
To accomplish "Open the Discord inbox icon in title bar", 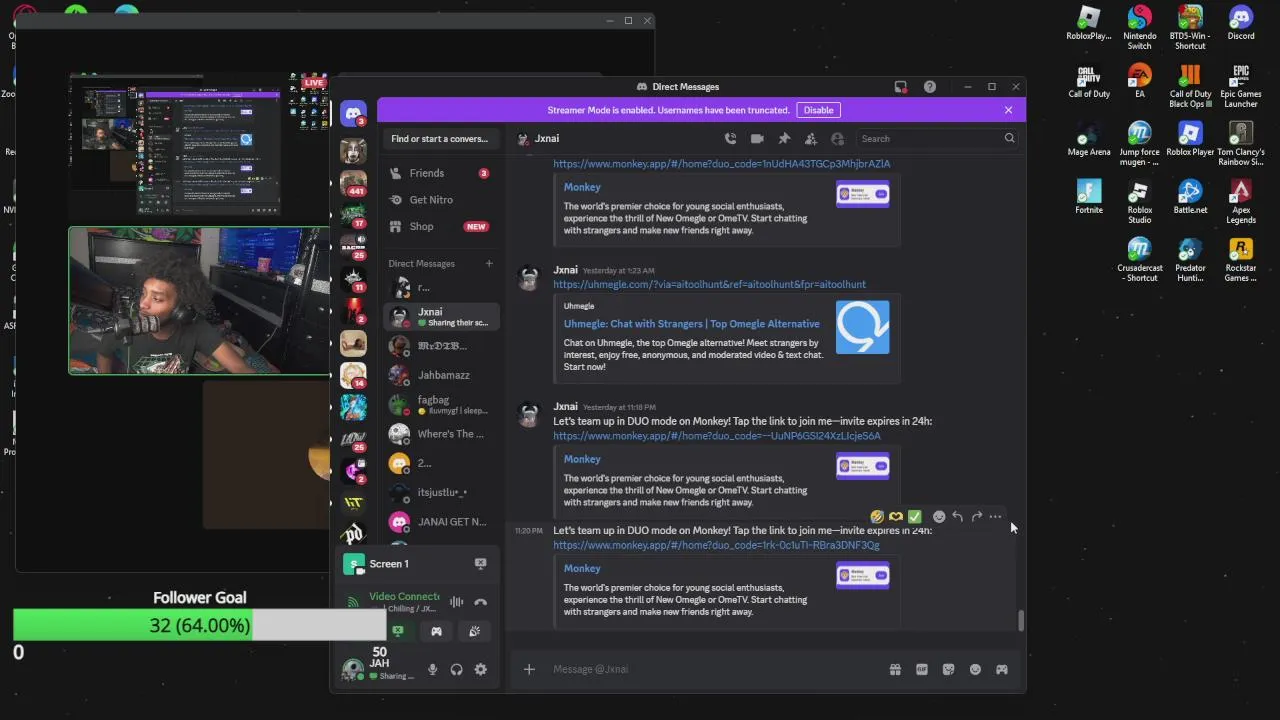I will click(900, 87).
